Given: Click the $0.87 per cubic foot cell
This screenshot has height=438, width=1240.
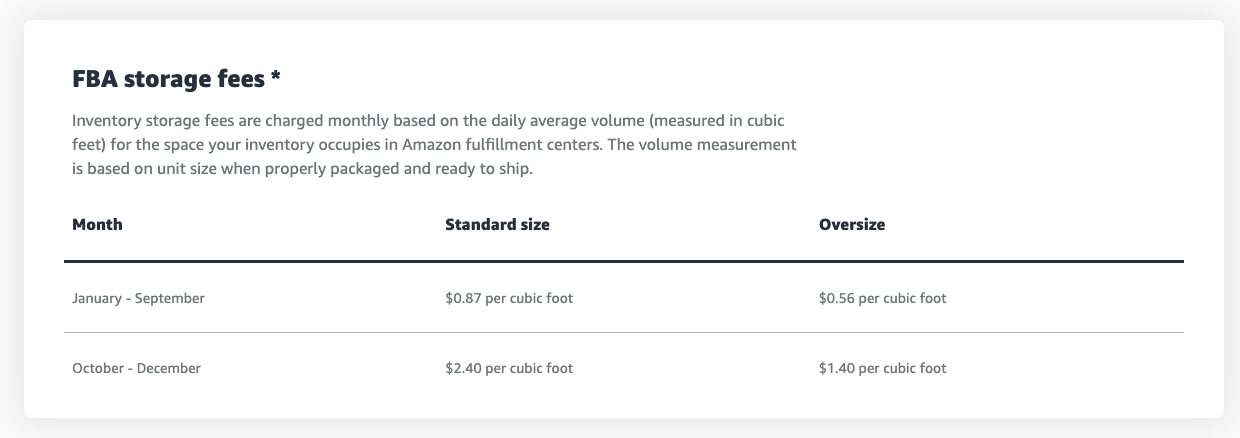Looking at the screenshot, I should tap(509, 298).
